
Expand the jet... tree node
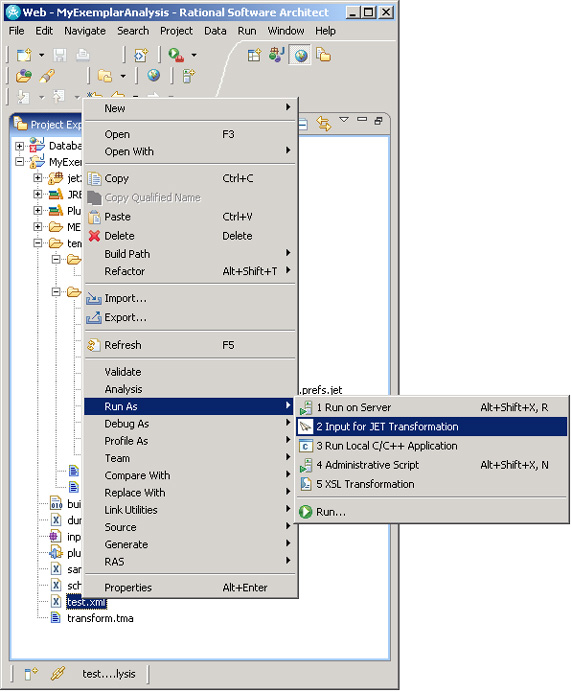point(38,178)
